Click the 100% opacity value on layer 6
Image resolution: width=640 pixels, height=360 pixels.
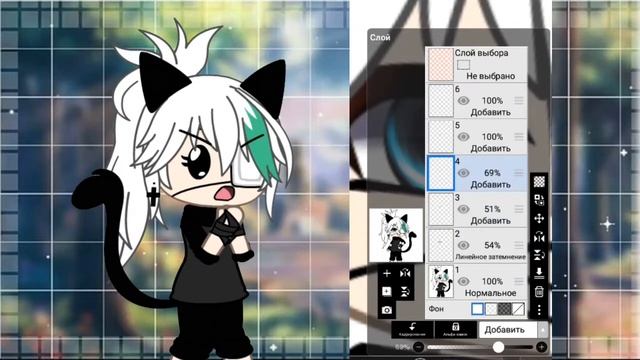[x=492, y=100]
